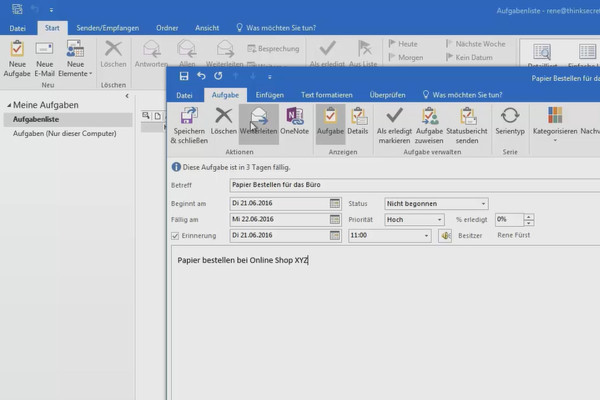
Task: Collapse Meine Aufgaben group
Action: click(9, 105)
